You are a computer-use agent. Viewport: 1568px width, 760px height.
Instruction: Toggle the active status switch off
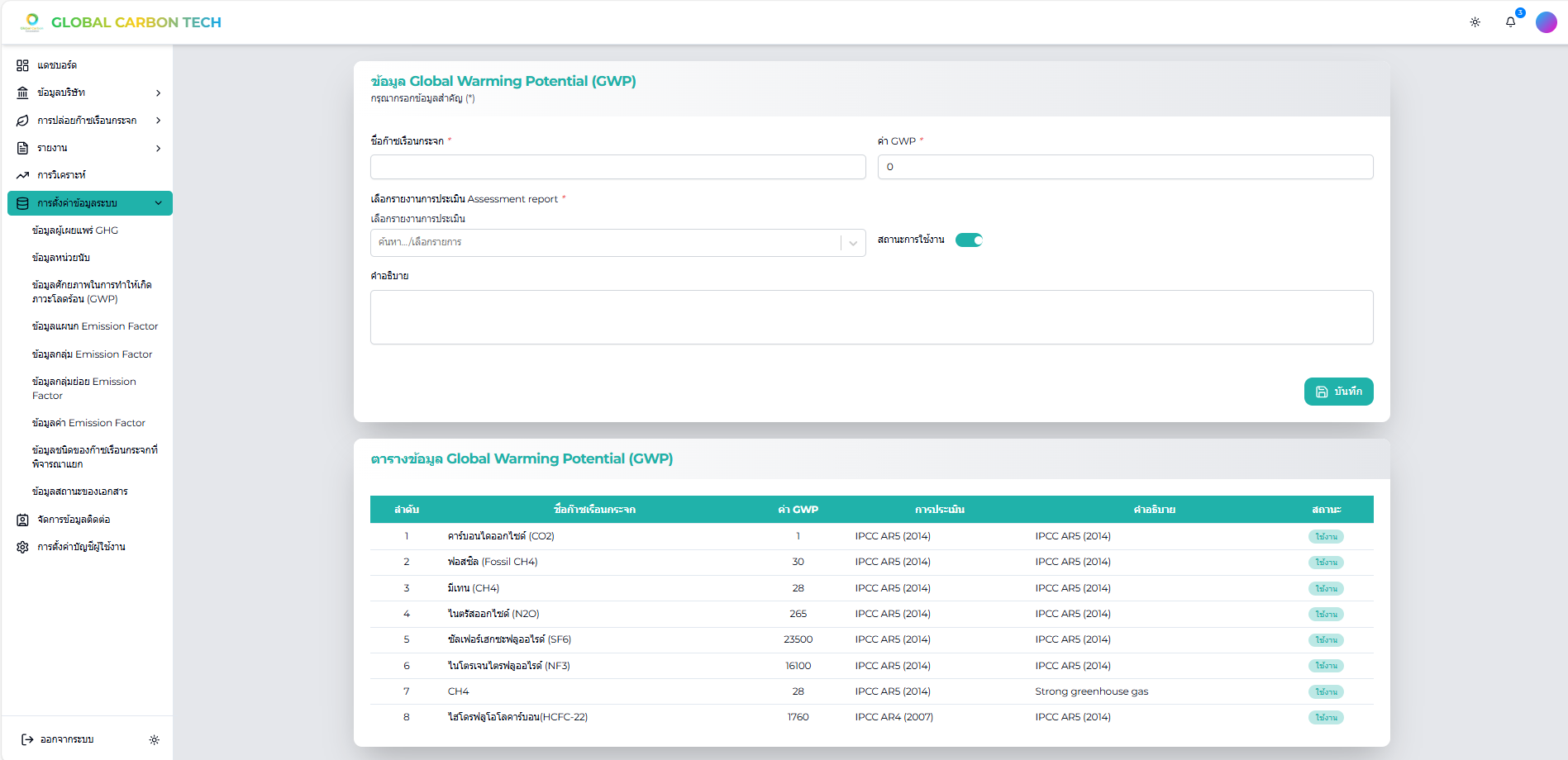(969, 240)
